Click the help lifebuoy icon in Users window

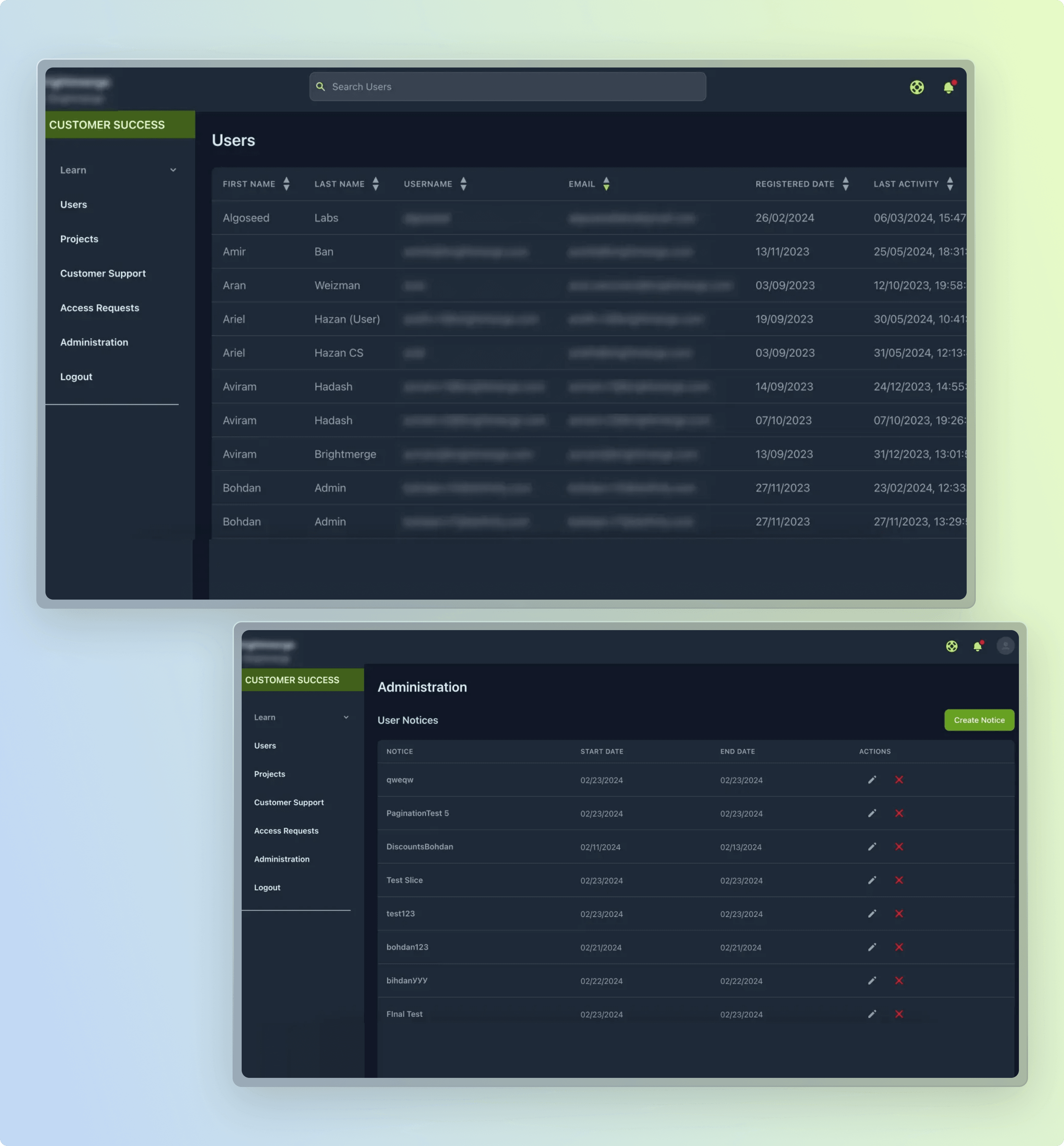pos(917,87)
